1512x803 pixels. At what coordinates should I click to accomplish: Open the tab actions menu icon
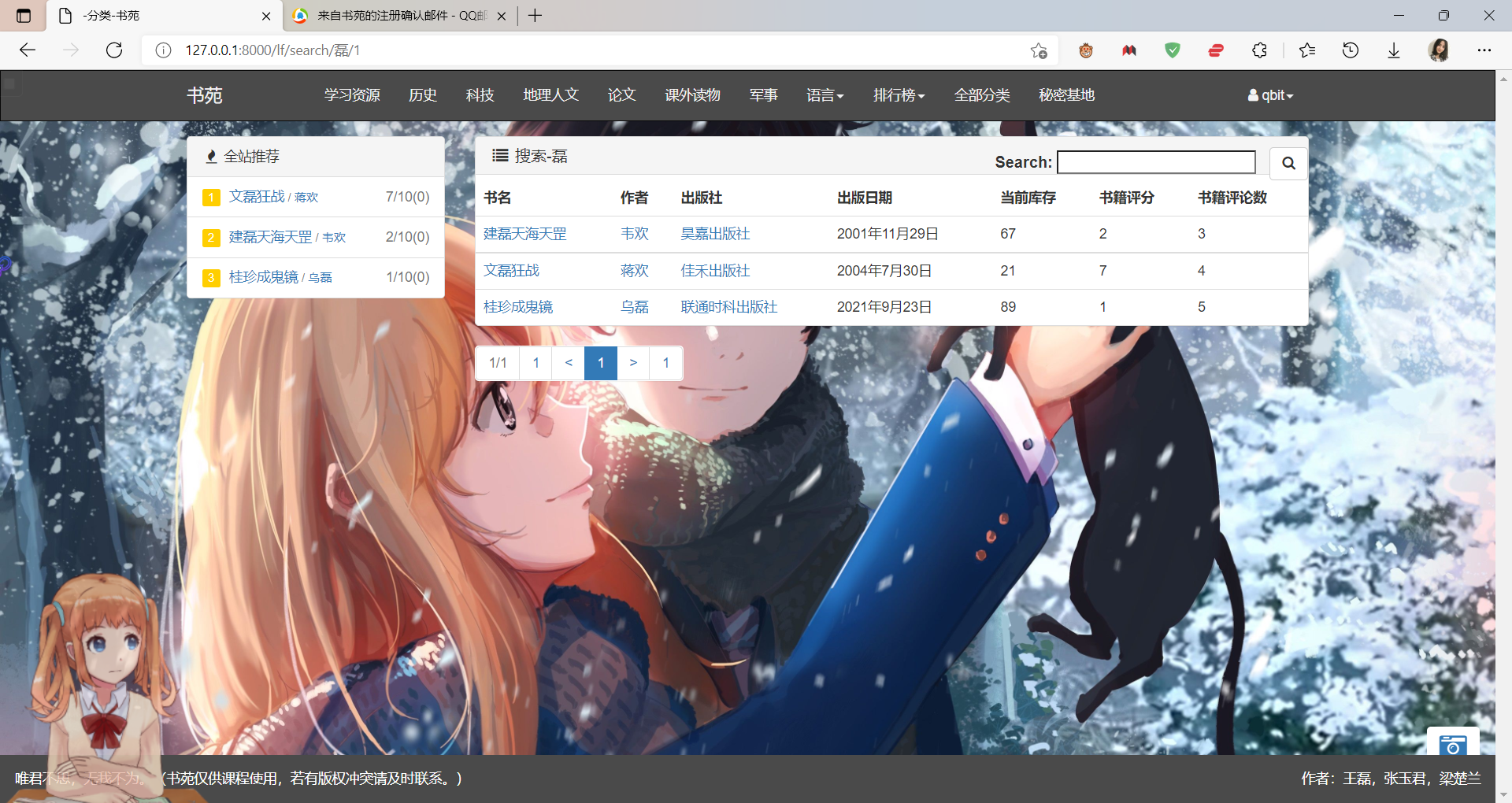pyautogui.click(x=24, y=16)
